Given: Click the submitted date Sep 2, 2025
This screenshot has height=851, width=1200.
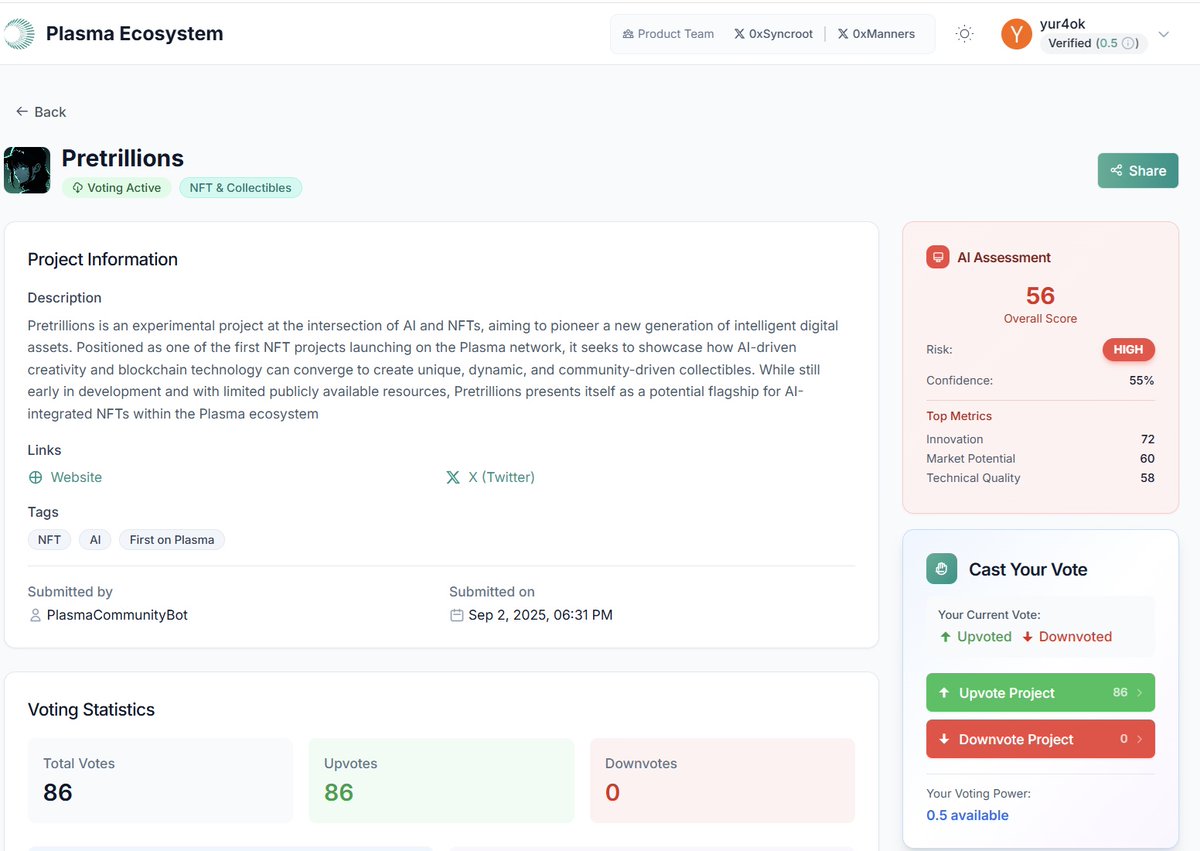Looking at the screenshot, I should [x=540, y=615].
